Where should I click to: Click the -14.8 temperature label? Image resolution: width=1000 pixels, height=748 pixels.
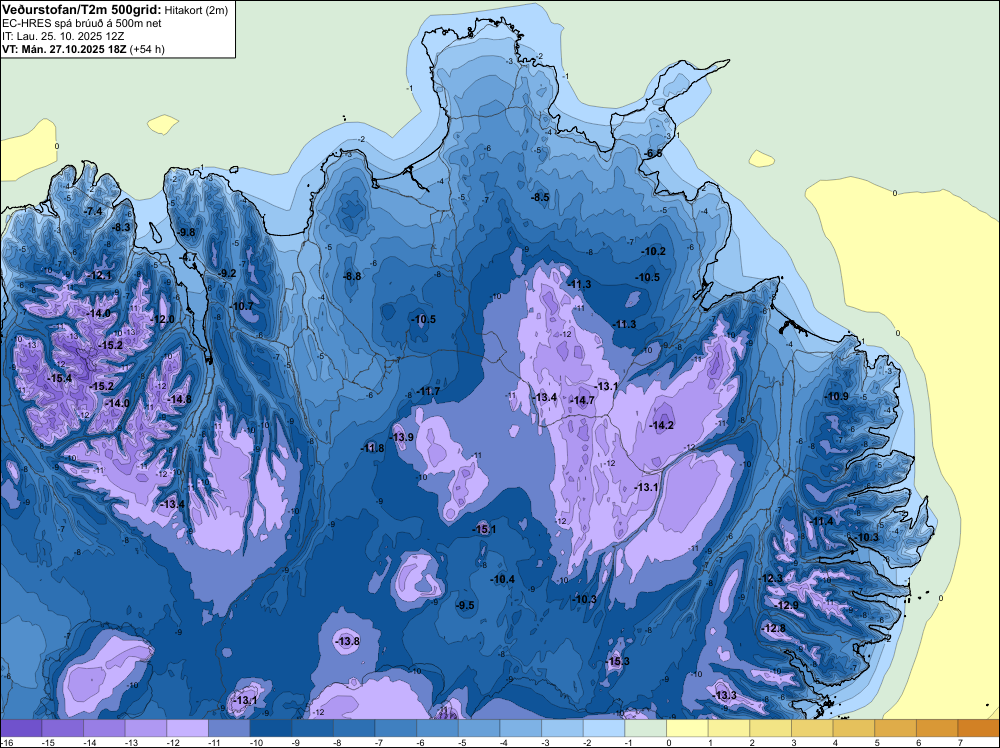[x=179, y=399]
